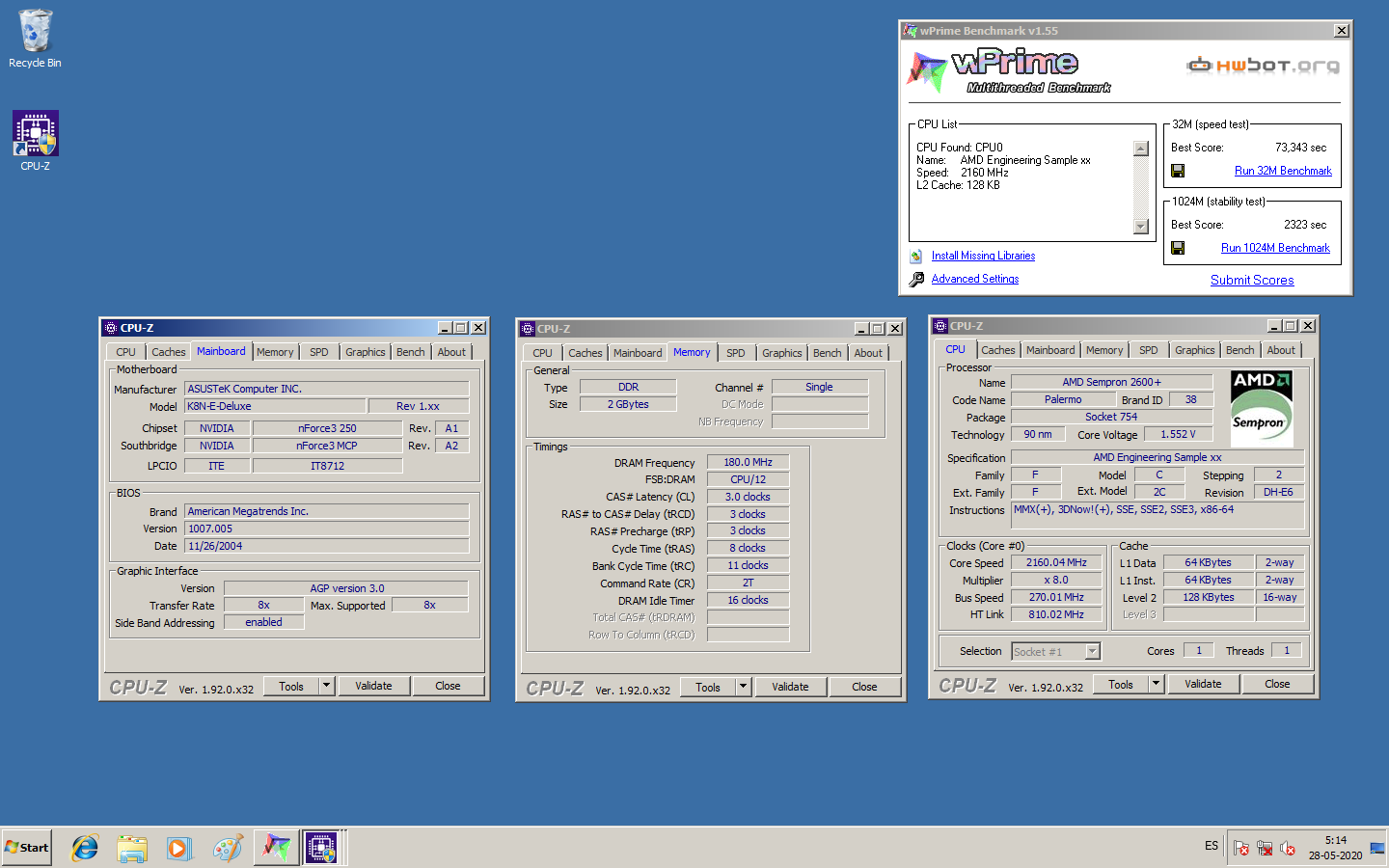Select the Code Name value Palermo
This screenshot has height=868, width=1389.
click(x=1063, y=399)
